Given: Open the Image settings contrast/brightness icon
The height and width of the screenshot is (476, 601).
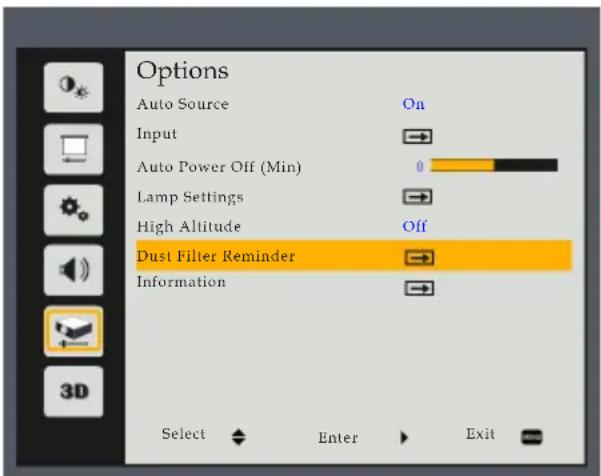Looking at the screenshot, I should pyautogui.click(x=73, y=87).
